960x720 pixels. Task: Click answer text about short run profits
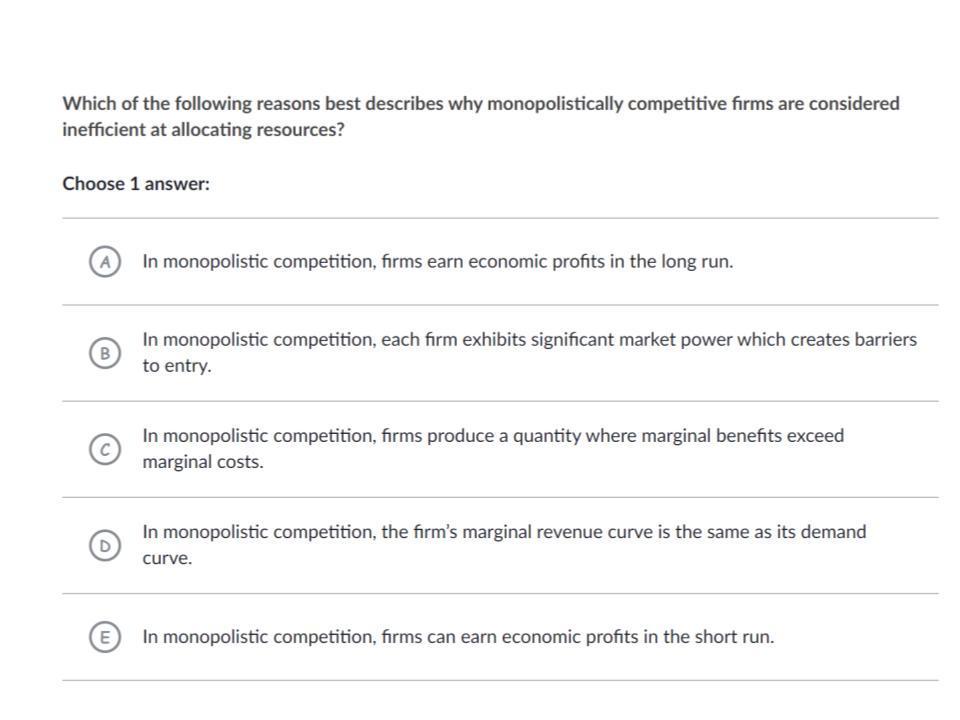click(x=457, y=637)
